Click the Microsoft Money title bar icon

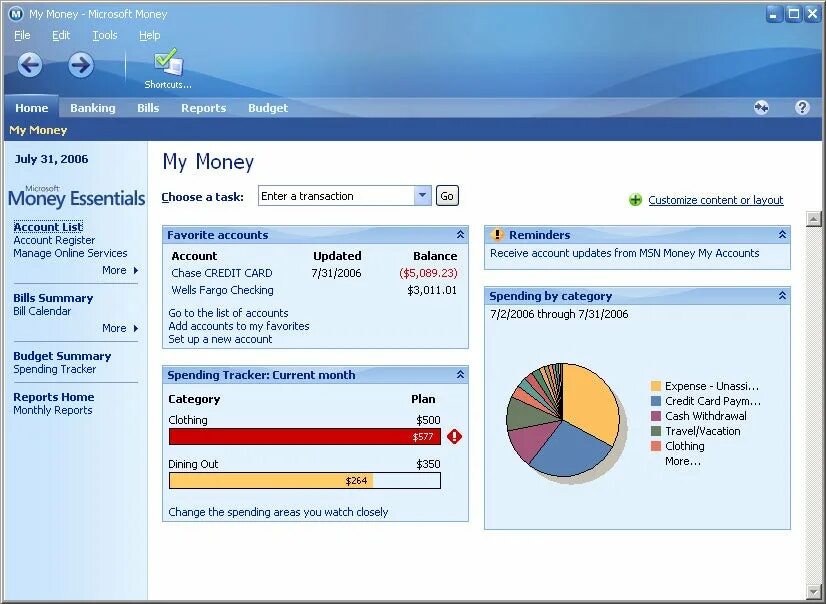tap(16, 14)
